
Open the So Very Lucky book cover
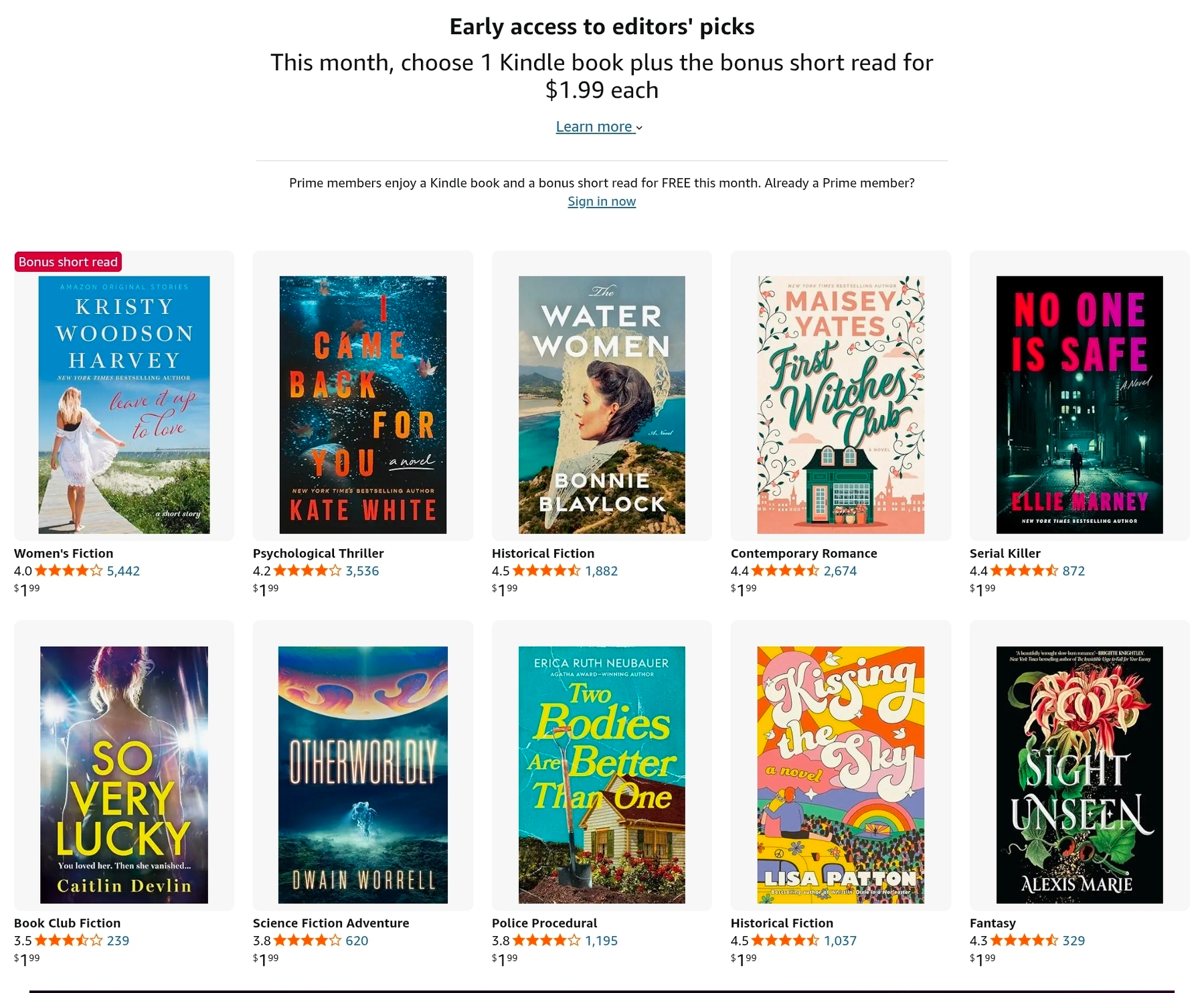[x=124, y=774]
